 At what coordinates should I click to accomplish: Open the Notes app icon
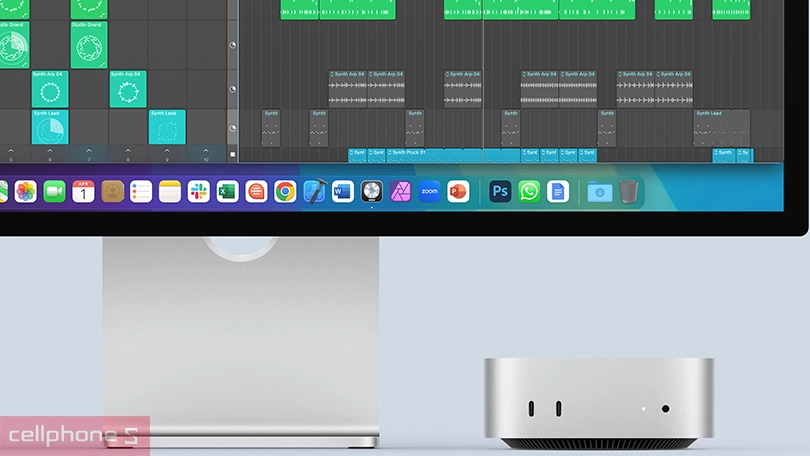click(170, 192)
